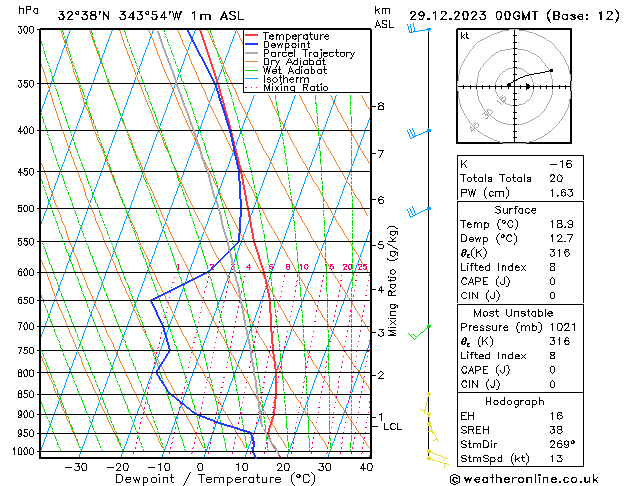Click the 'Hodograph' section header
This screenshot has width=629, height=486.
pyautogui.click(x=515, y=402)
